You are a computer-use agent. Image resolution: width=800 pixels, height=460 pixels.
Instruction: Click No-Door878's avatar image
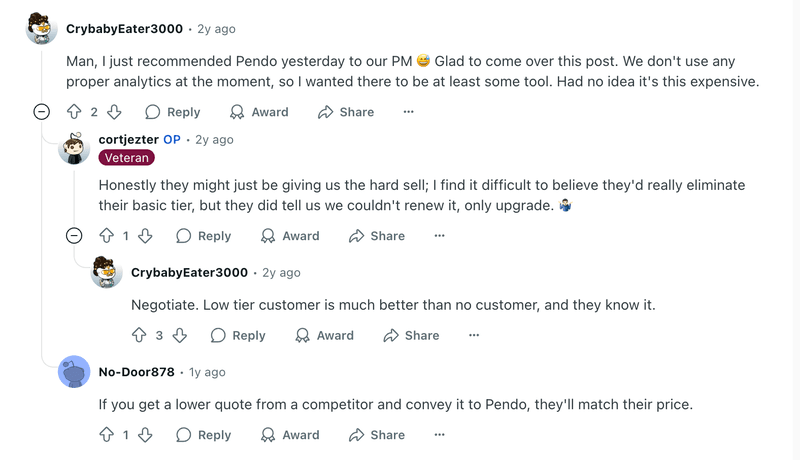[x=74, y=372]
